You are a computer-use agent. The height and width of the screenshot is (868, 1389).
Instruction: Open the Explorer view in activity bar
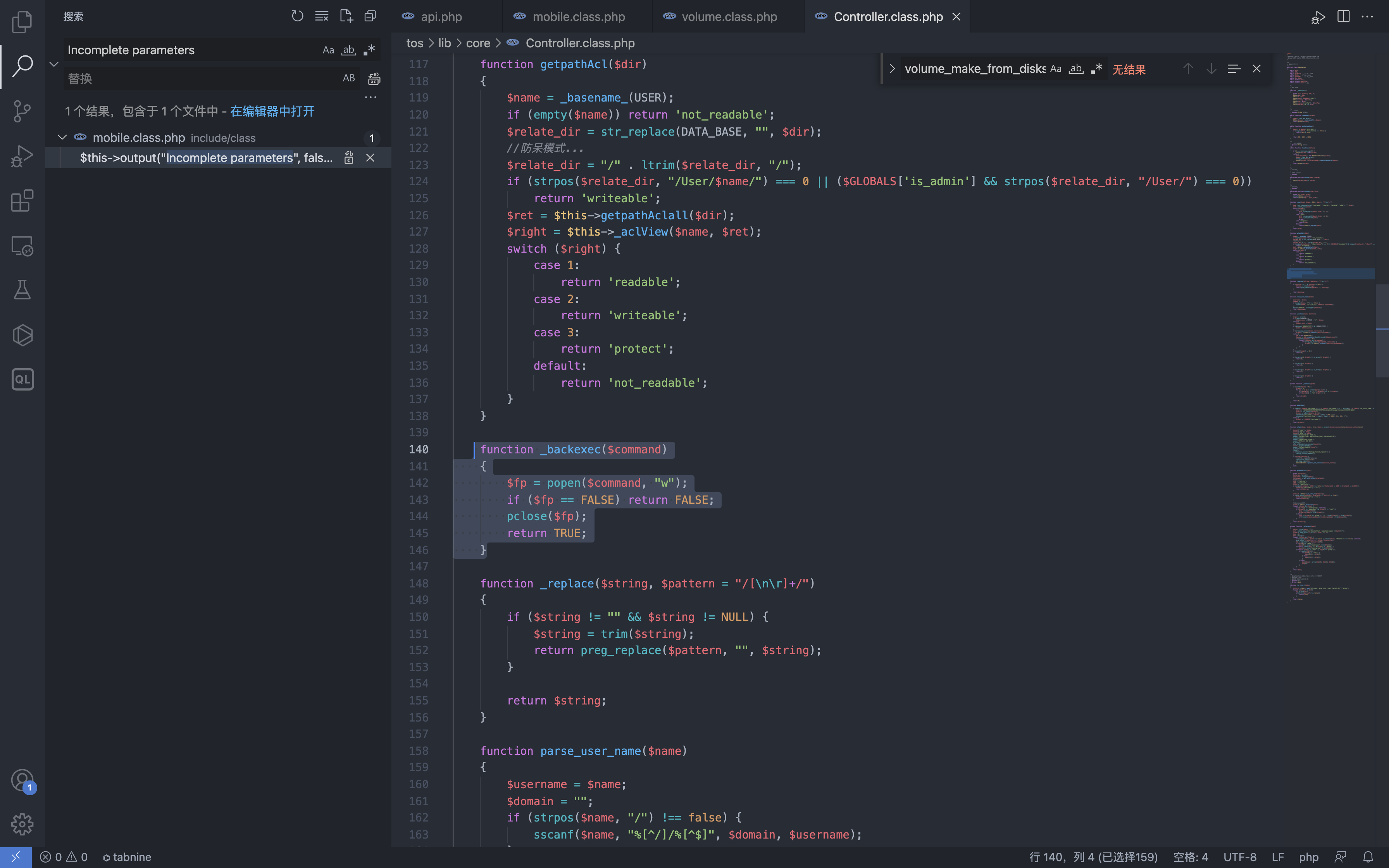click(22, 22)
